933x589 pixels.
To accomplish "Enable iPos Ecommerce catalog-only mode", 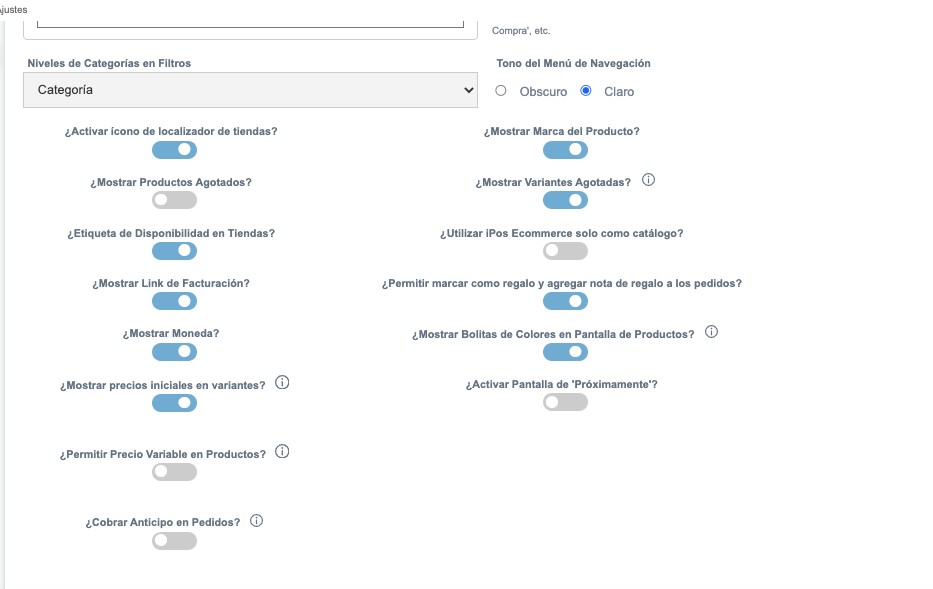I will point(565,251).
